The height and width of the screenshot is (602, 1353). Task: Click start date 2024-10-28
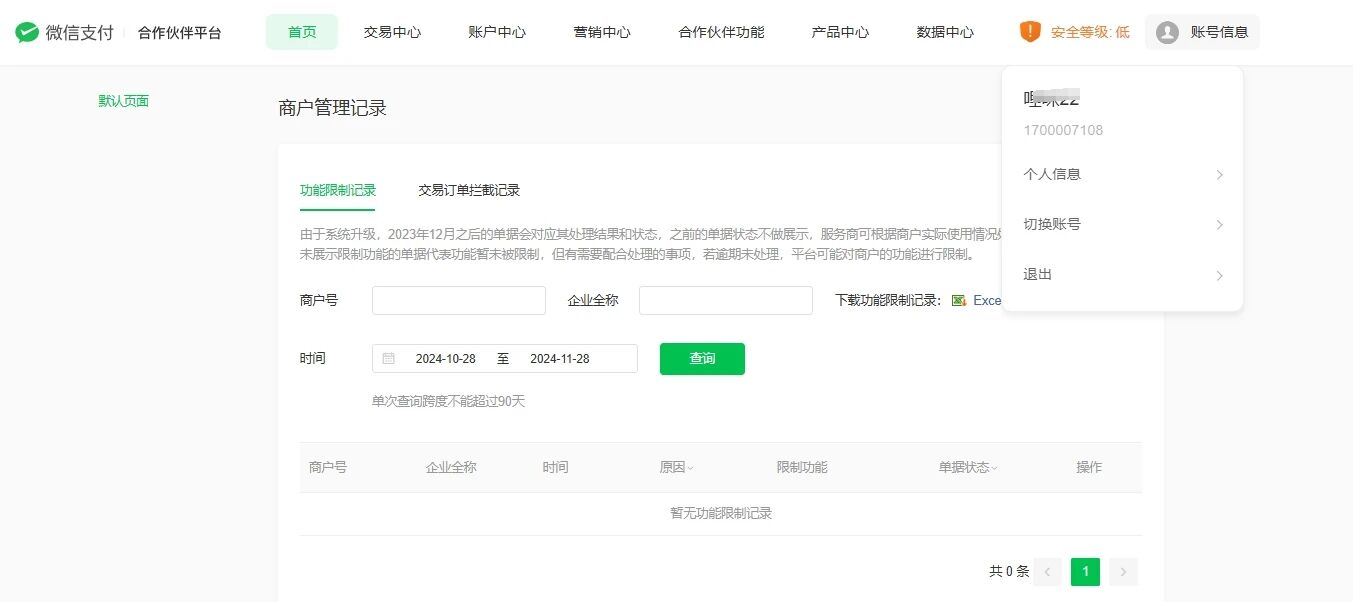coord(446,359)
